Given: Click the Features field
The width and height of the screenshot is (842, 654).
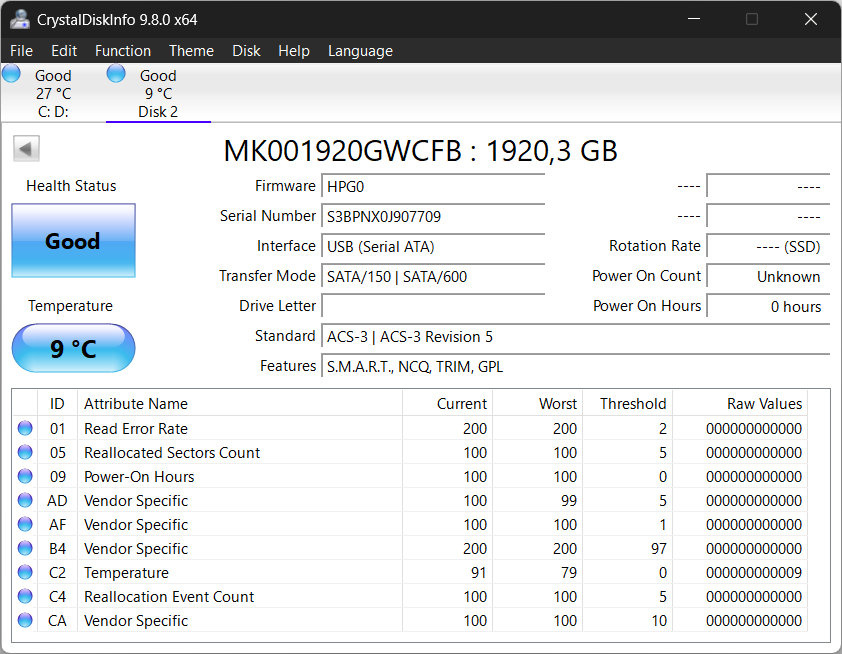Looking at the screenshot, I should coord(576,367).
